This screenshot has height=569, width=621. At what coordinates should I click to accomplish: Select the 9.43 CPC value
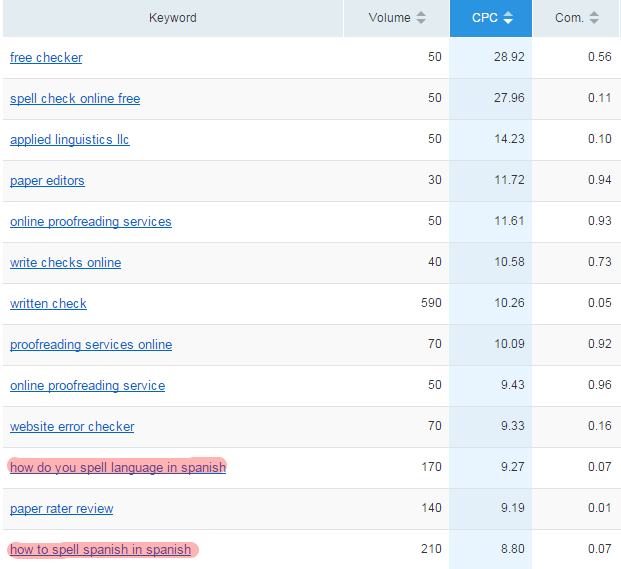coord(512,385)
